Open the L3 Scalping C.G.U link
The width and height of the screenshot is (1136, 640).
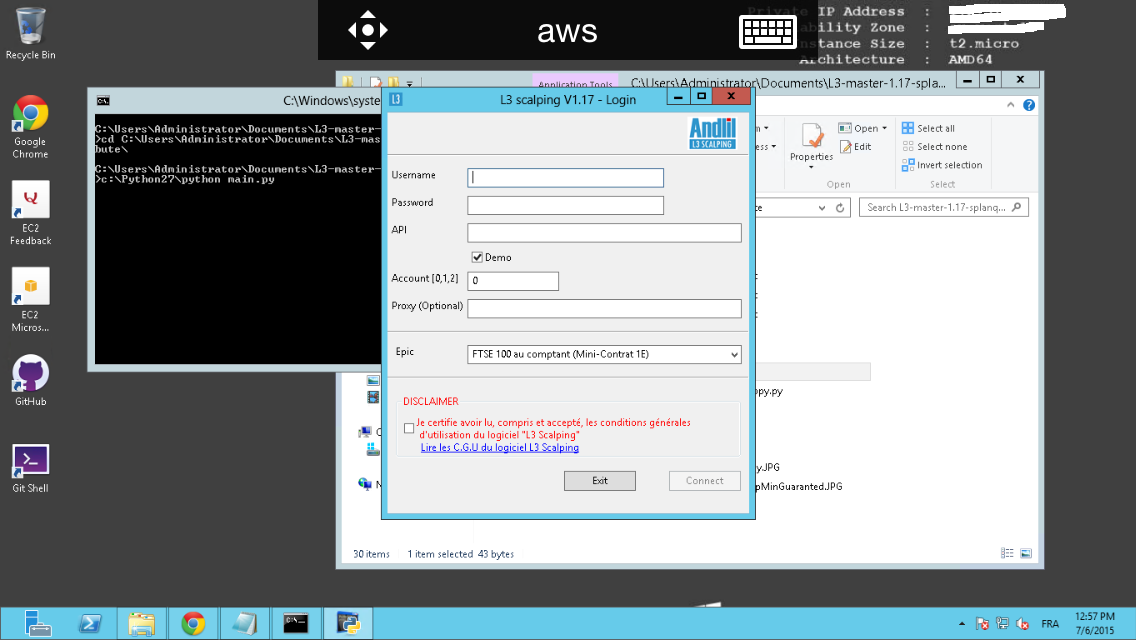[500, 448]
